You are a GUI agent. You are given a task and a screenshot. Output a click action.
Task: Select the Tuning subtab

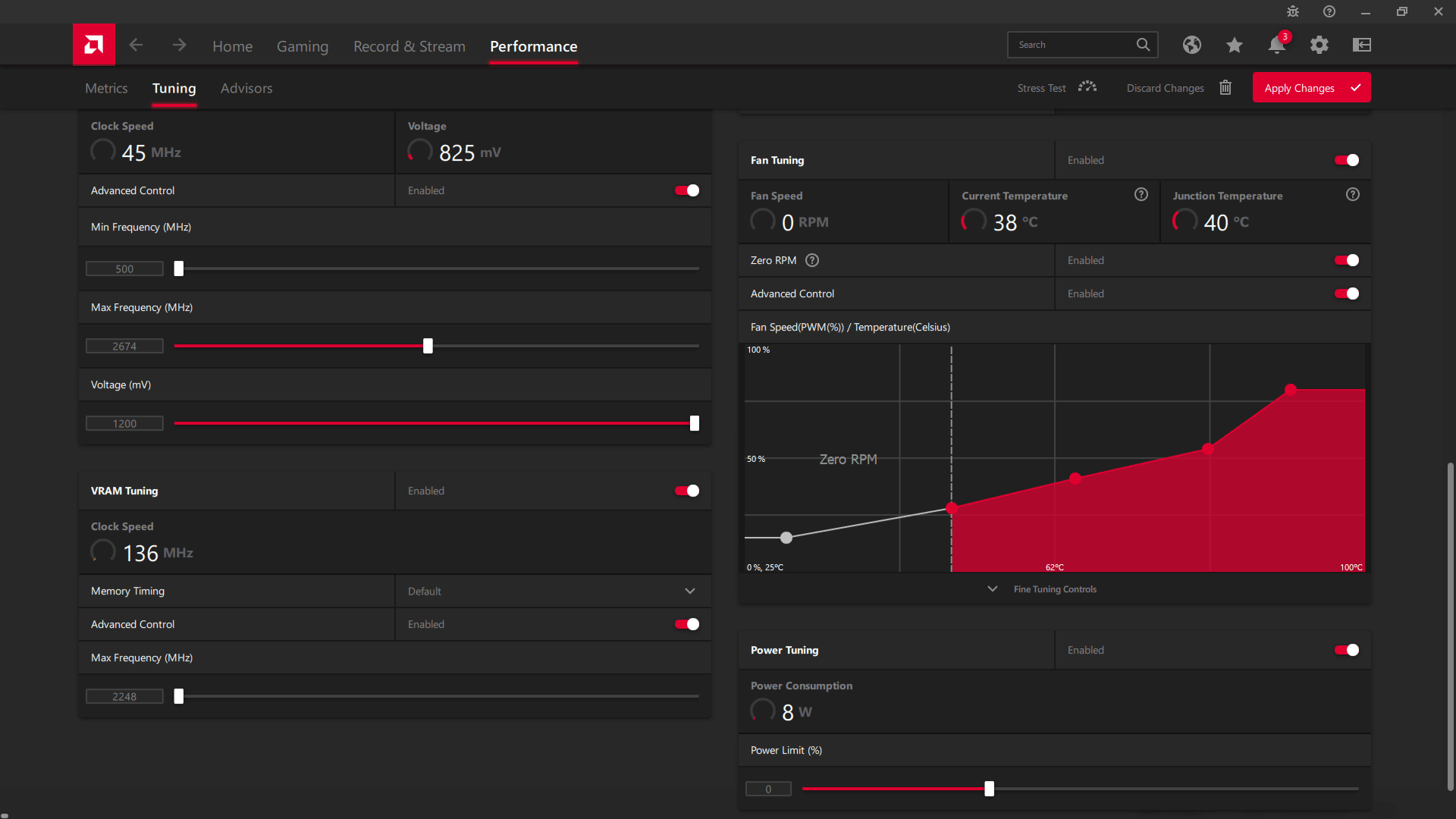pyautogui.click(x=174, y=88)
